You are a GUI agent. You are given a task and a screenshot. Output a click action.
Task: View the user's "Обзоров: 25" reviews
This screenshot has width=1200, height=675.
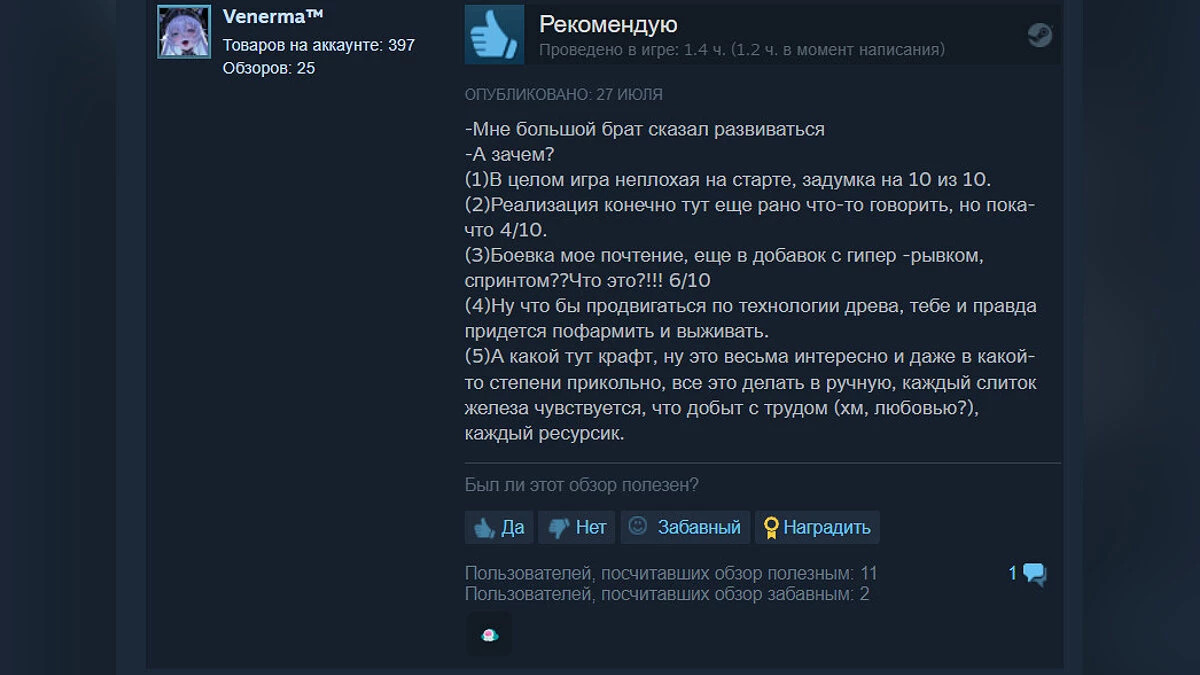[x=268, y=68]
